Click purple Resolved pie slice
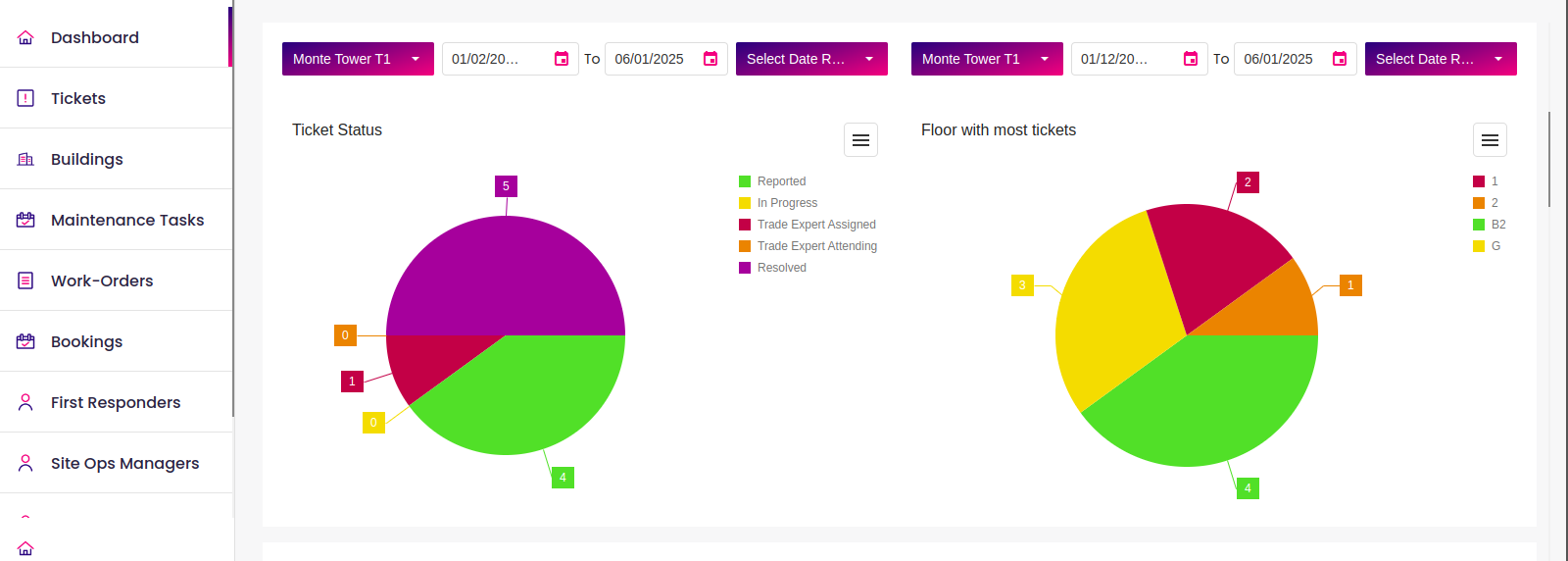1568x561 pixels. point(506,275)
